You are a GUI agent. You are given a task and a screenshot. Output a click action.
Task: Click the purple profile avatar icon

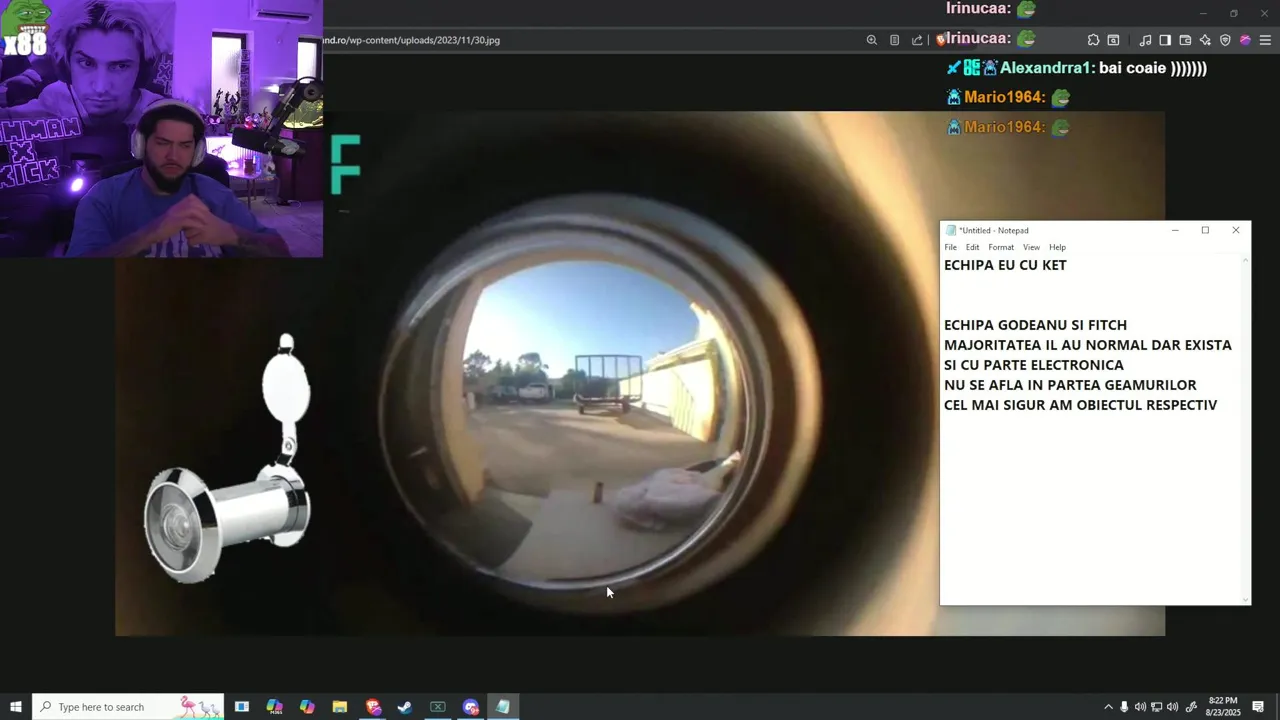tap(1245, 40)
